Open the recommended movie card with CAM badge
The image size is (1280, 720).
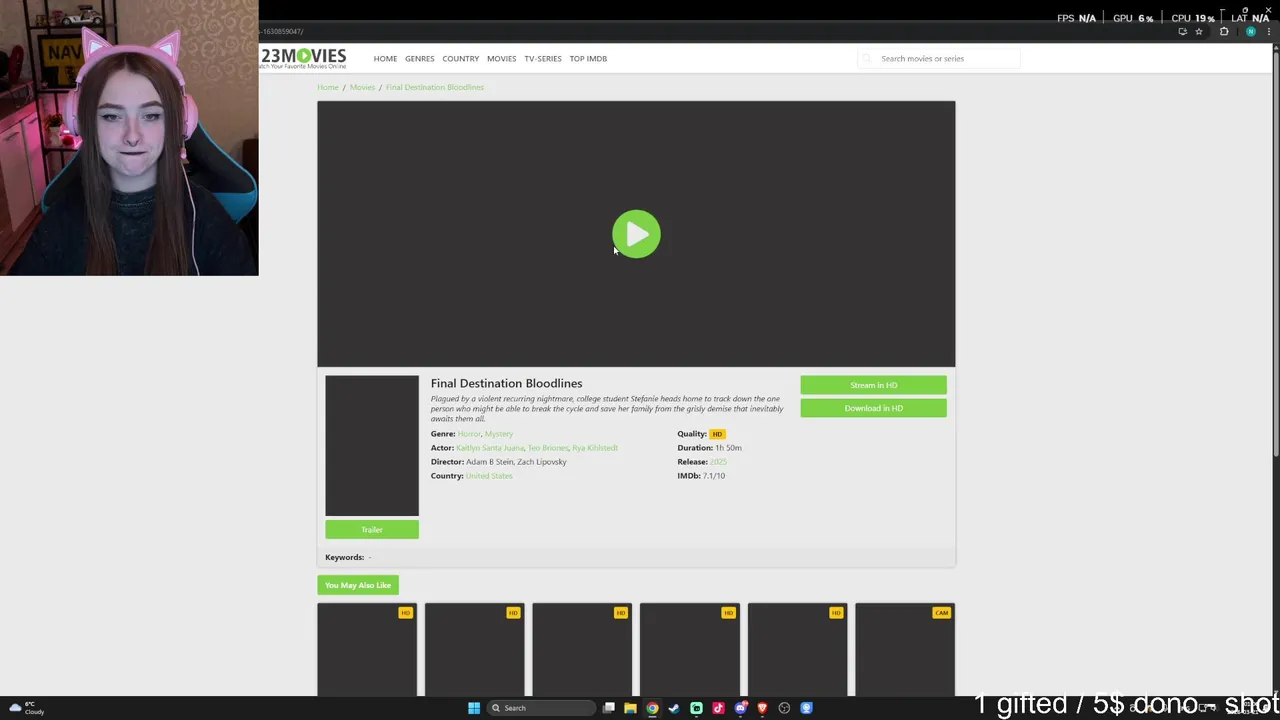click(905, 650)
